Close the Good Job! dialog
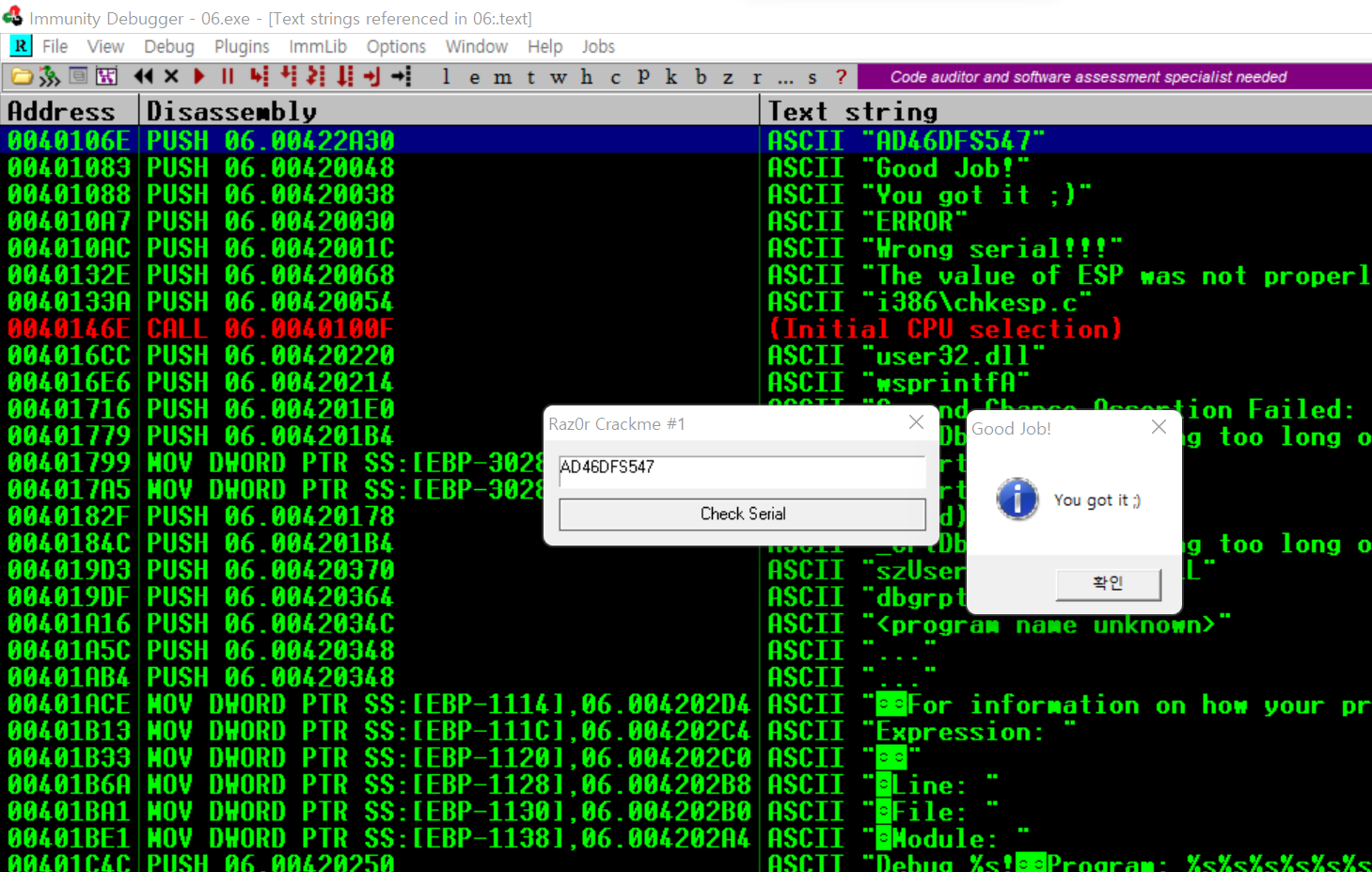The height and width of the screenshot is (872, 1372). [1159, 427]
